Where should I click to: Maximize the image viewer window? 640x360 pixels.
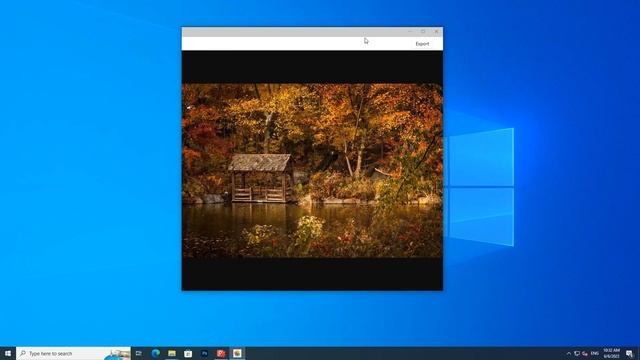[x=423, y=31]
